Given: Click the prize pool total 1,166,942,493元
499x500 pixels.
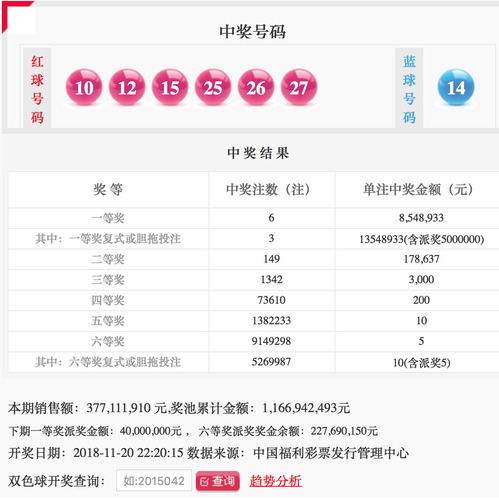Looking at the screenshot, I should click(306, 408).
